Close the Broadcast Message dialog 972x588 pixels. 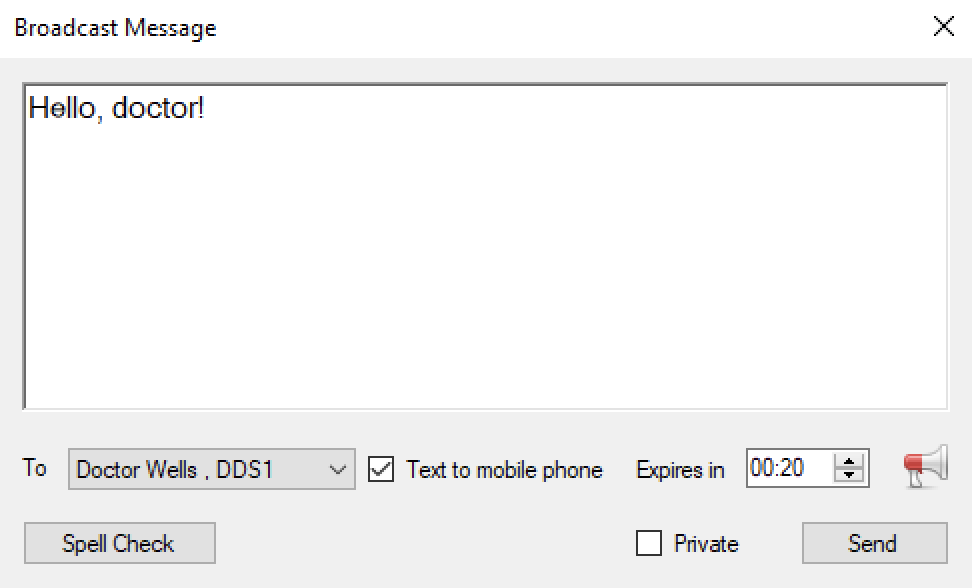[x=943, y=27]
